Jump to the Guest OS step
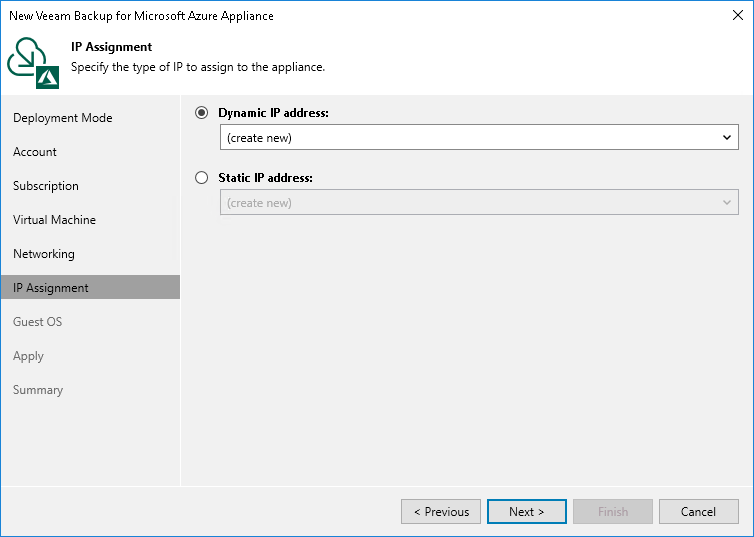The image size is (754, 537). click(x=38, y=322)
